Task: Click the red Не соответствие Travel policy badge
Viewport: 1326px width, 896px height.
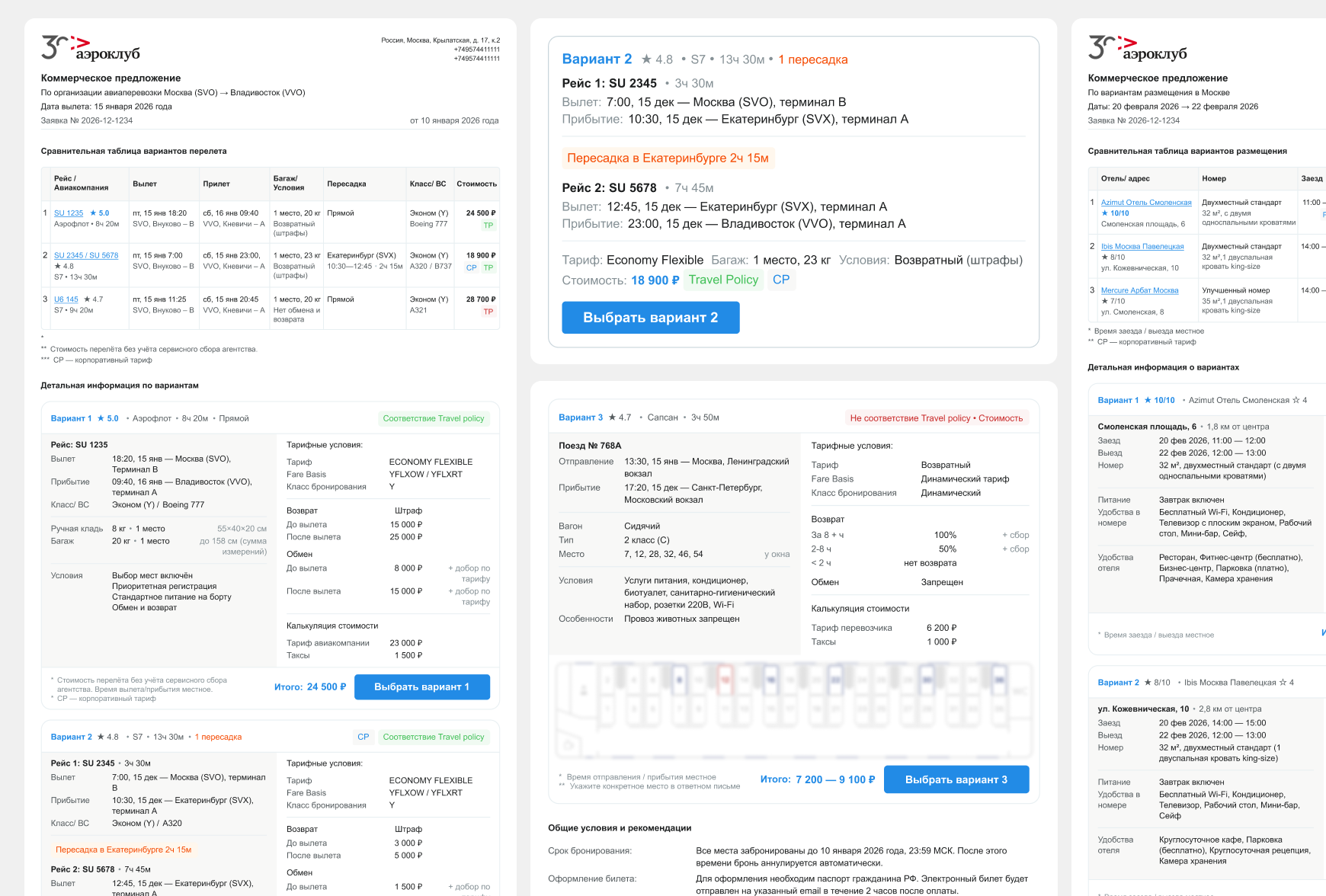Action: tap(937, 418)
